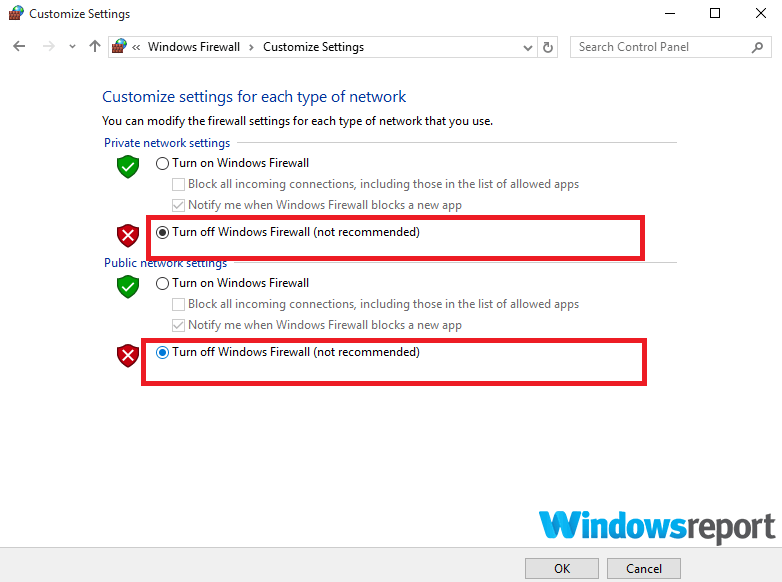Open recent locations dropdown arrow

pyautogui.click(x=72, y=46)
